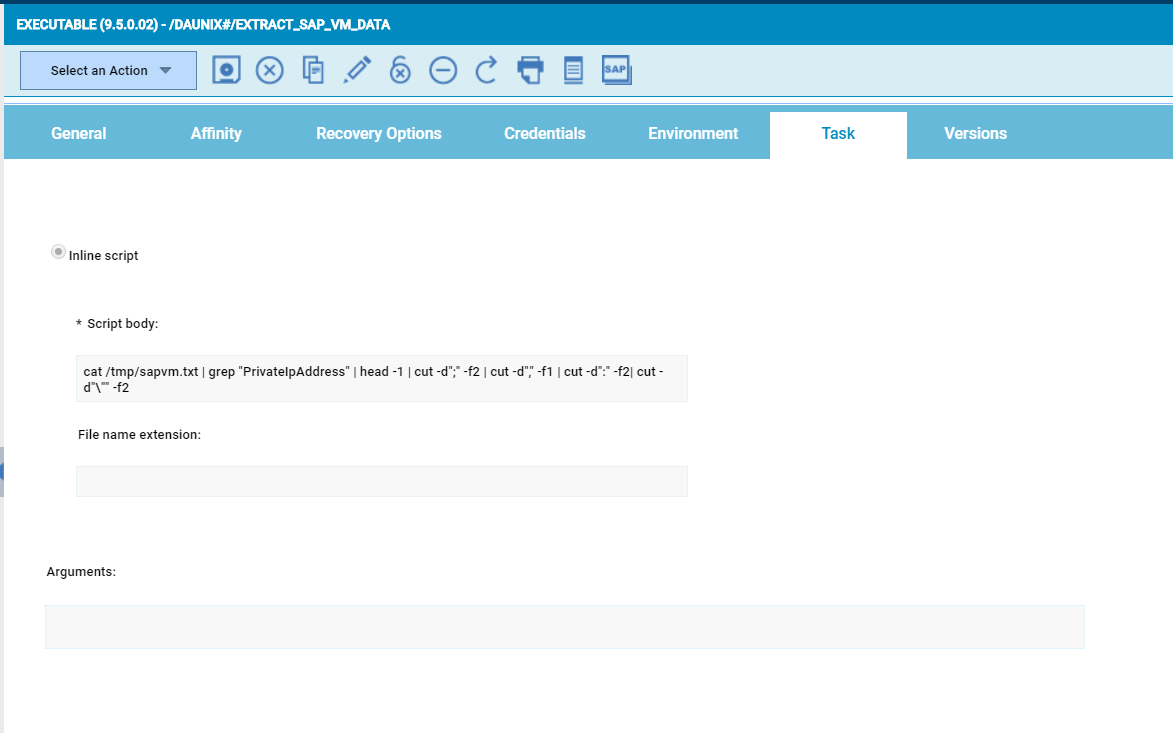The height and width of the screenshot is (733, 1173).
Task: Open the Select an Action dropdown
Action: (x=108, y=71)
